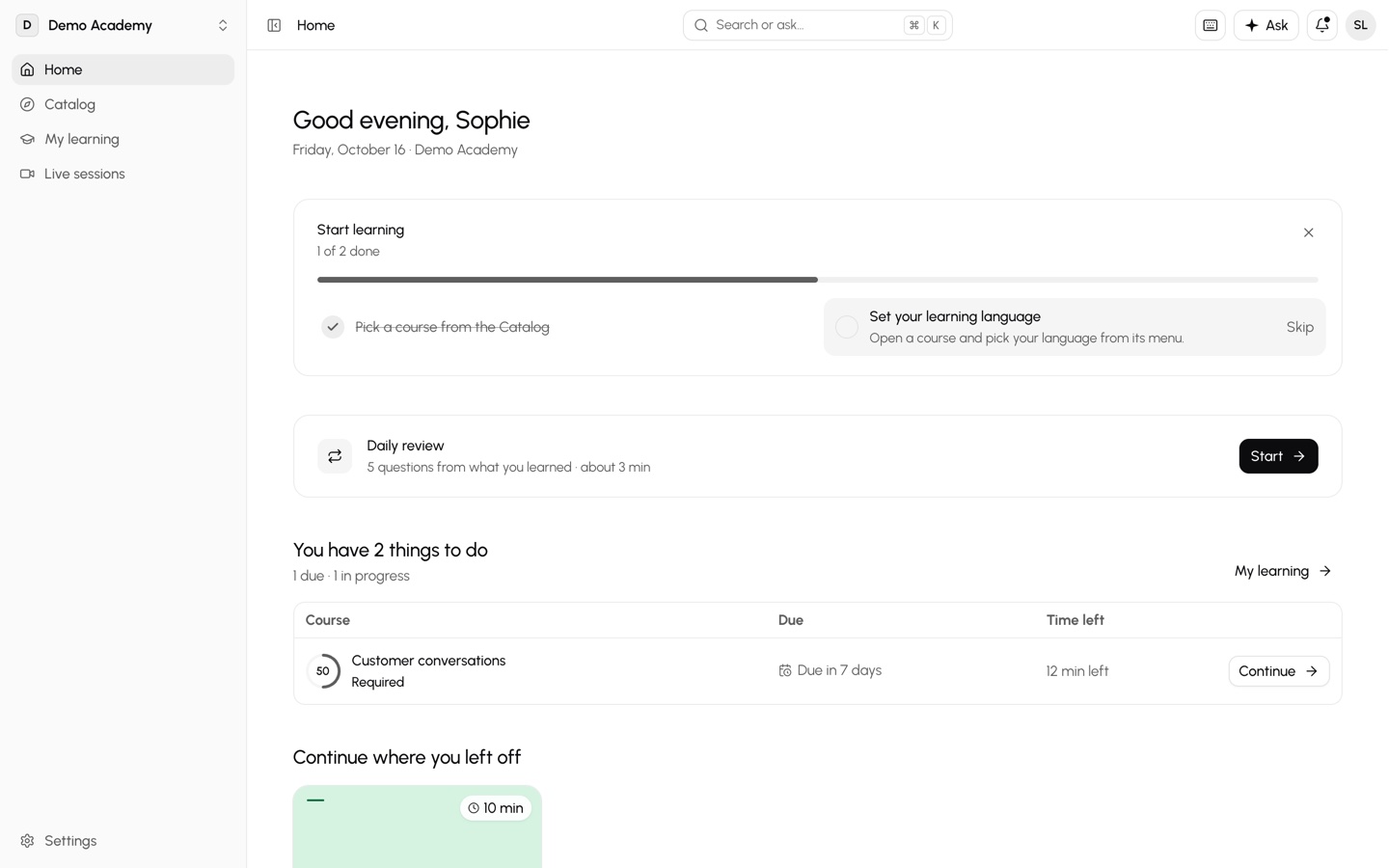Click the 1 of 2 done label
1389x868 pixels.
[348, 251]
